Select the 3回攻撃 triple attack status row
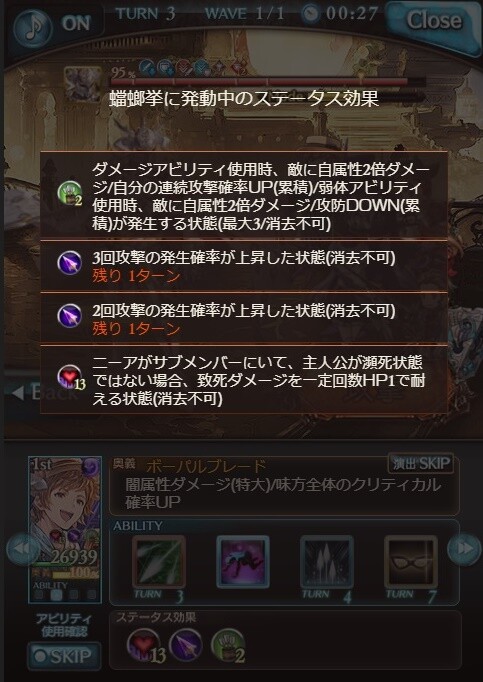The image size is (483, 682). pos(244,267)
